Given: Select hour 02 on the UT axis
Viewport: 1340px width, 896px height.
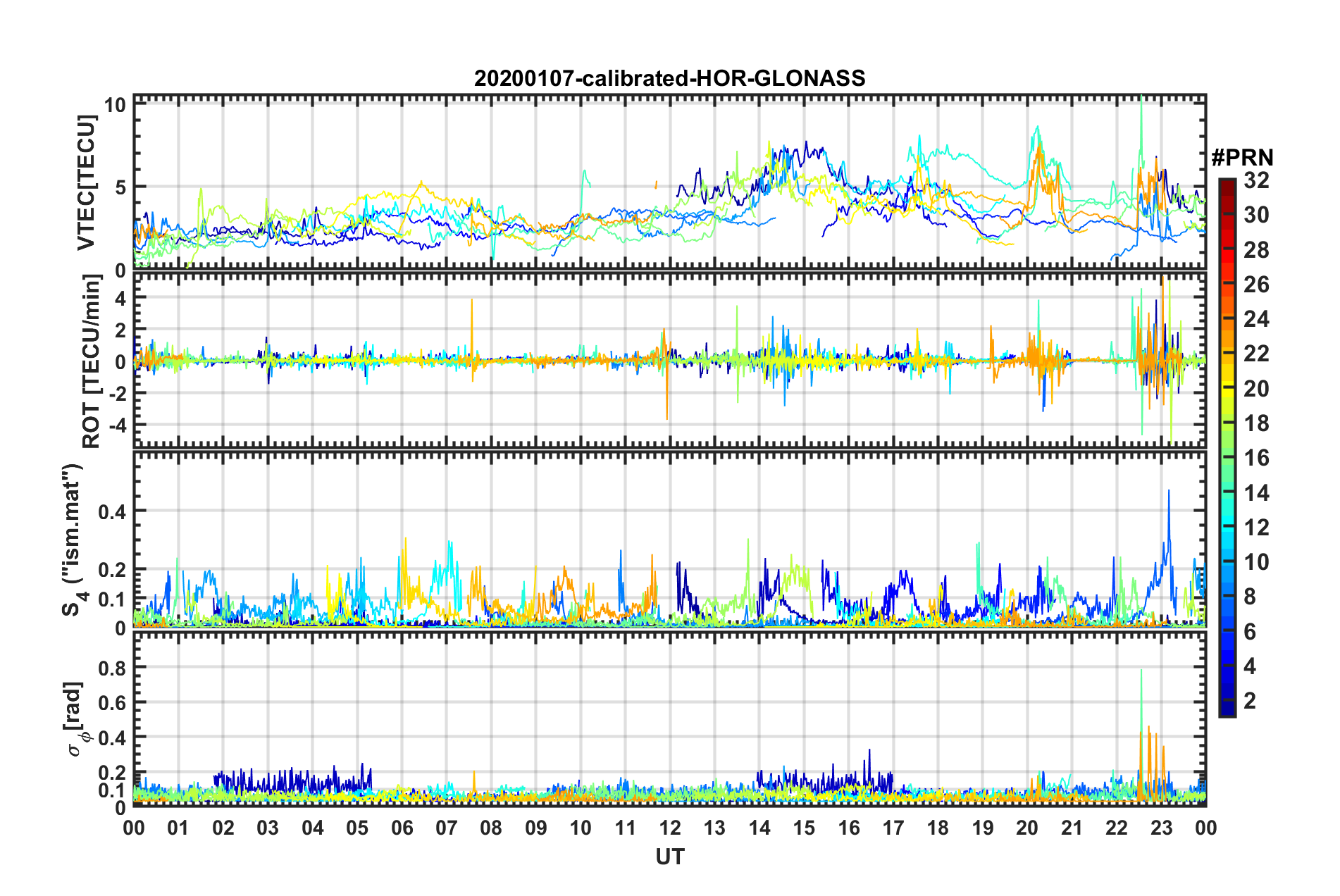Looking at the screenshot, I should (223, 828).
